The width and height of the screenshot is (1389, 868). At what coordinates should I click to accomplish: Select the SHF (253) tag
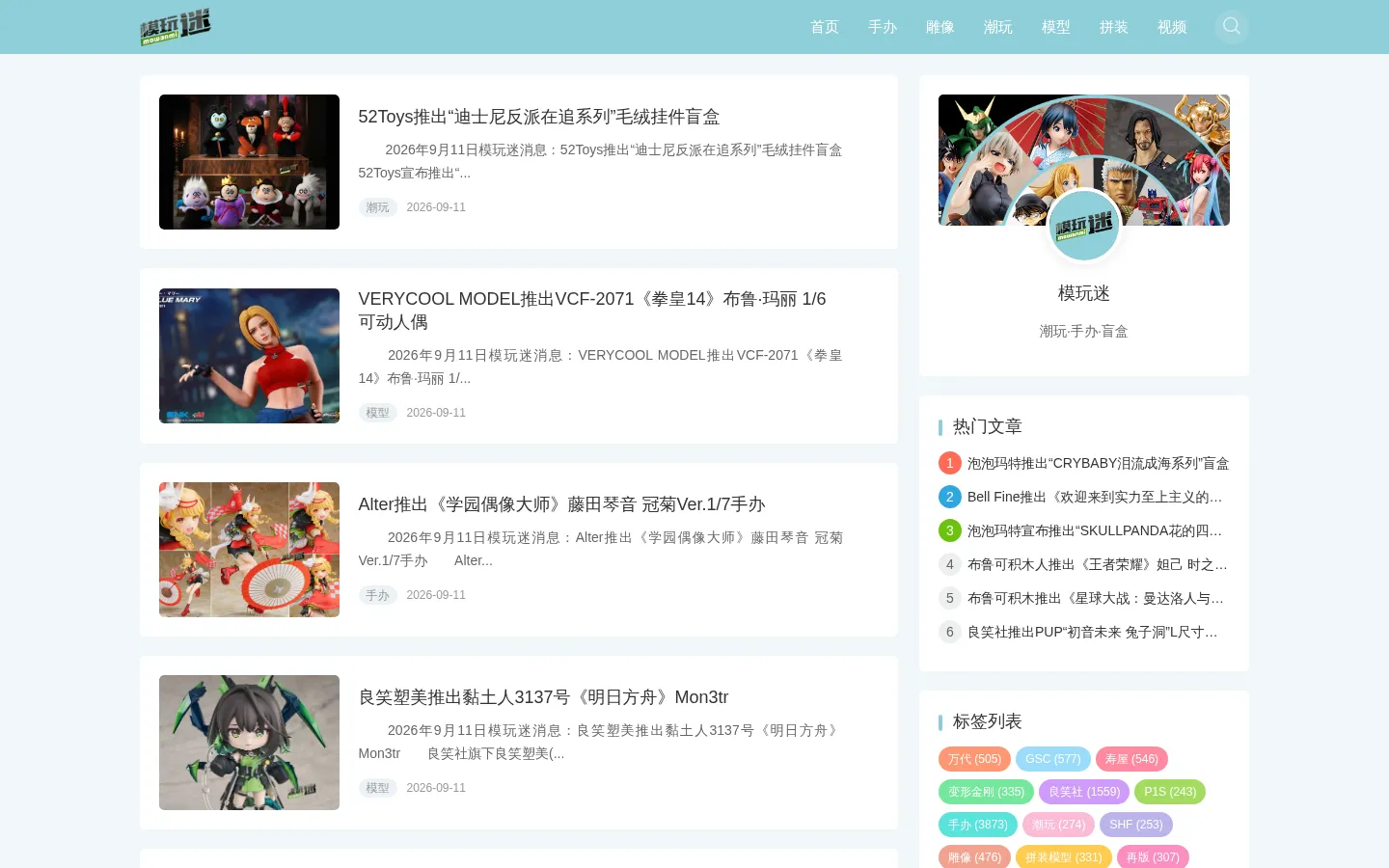point(1136,825)
